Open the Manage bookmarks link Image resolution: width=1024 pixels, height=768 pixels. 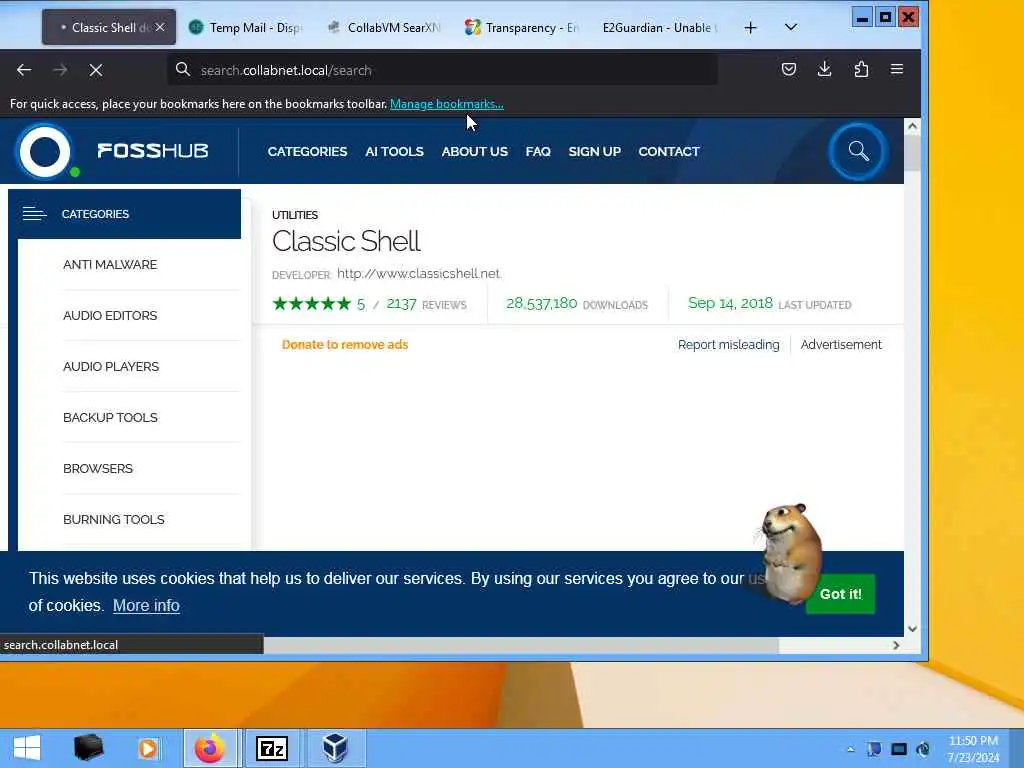tap(447, 104)
